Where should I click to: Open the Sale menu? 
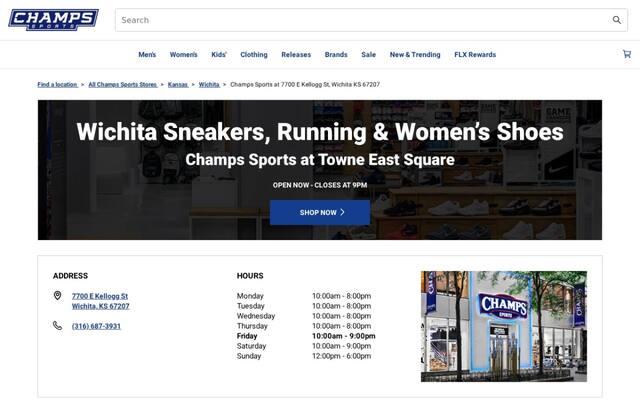click(x=368, y=55)
